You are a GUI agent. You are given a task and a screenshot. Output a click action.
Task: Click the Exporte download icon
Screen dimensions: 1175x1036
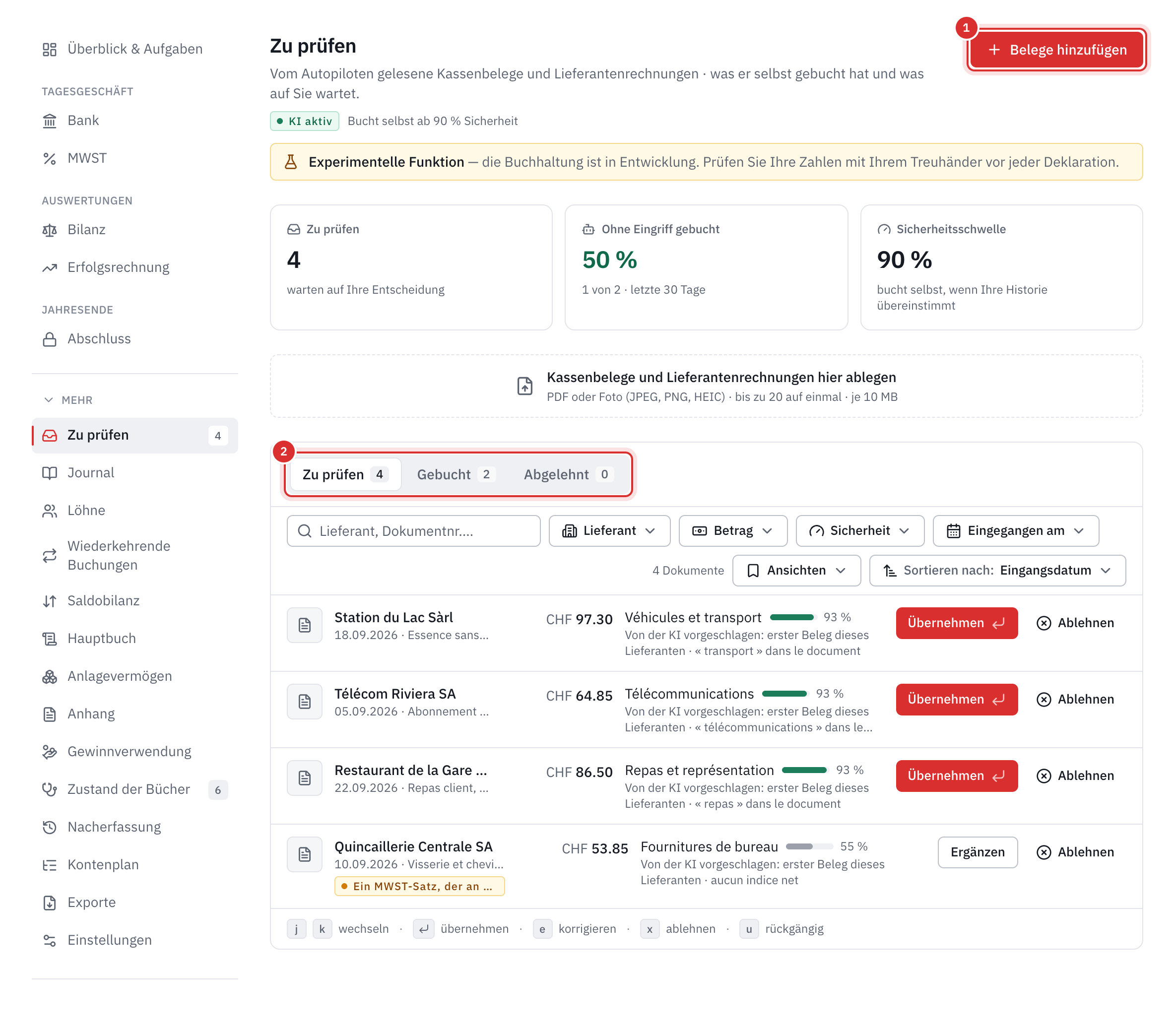tap(50, 903)
